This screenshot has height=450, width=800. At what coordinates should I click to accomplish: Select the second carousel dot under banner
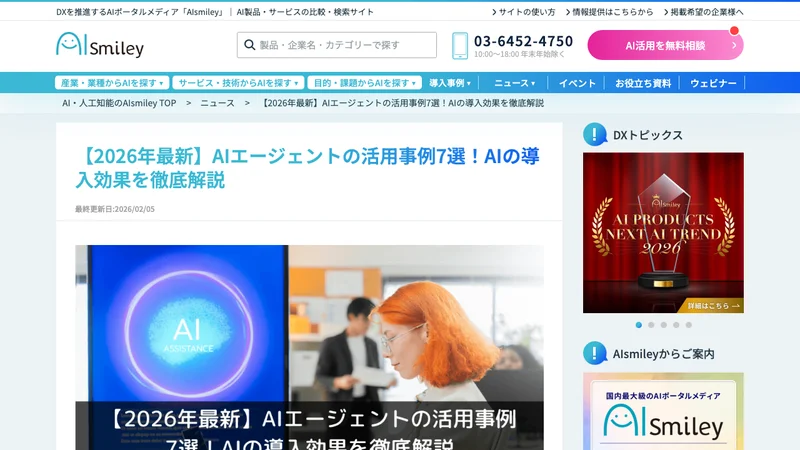(651, 325)
